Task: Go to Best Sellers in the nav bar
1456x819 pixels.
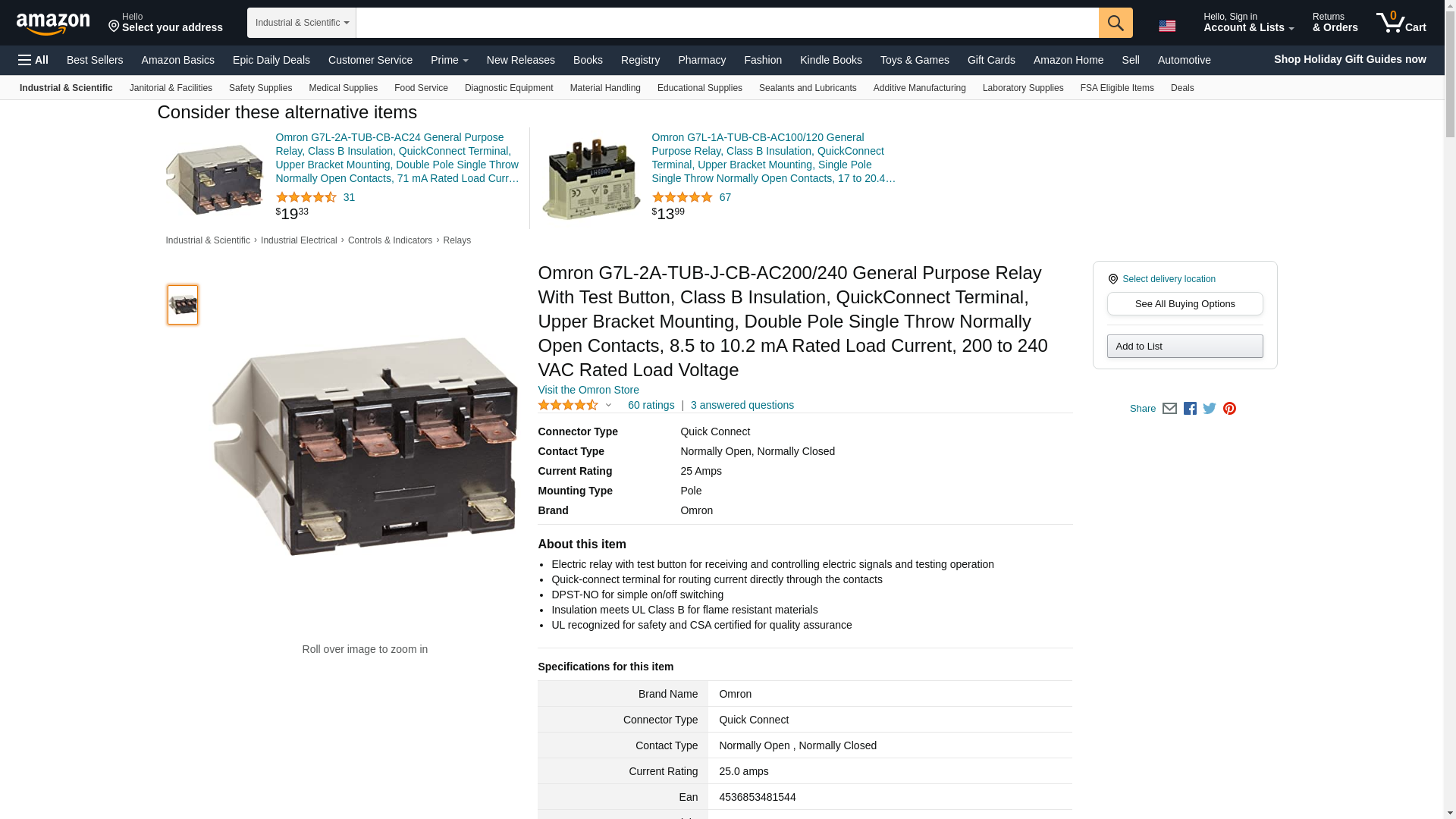Action: (95, 60)
